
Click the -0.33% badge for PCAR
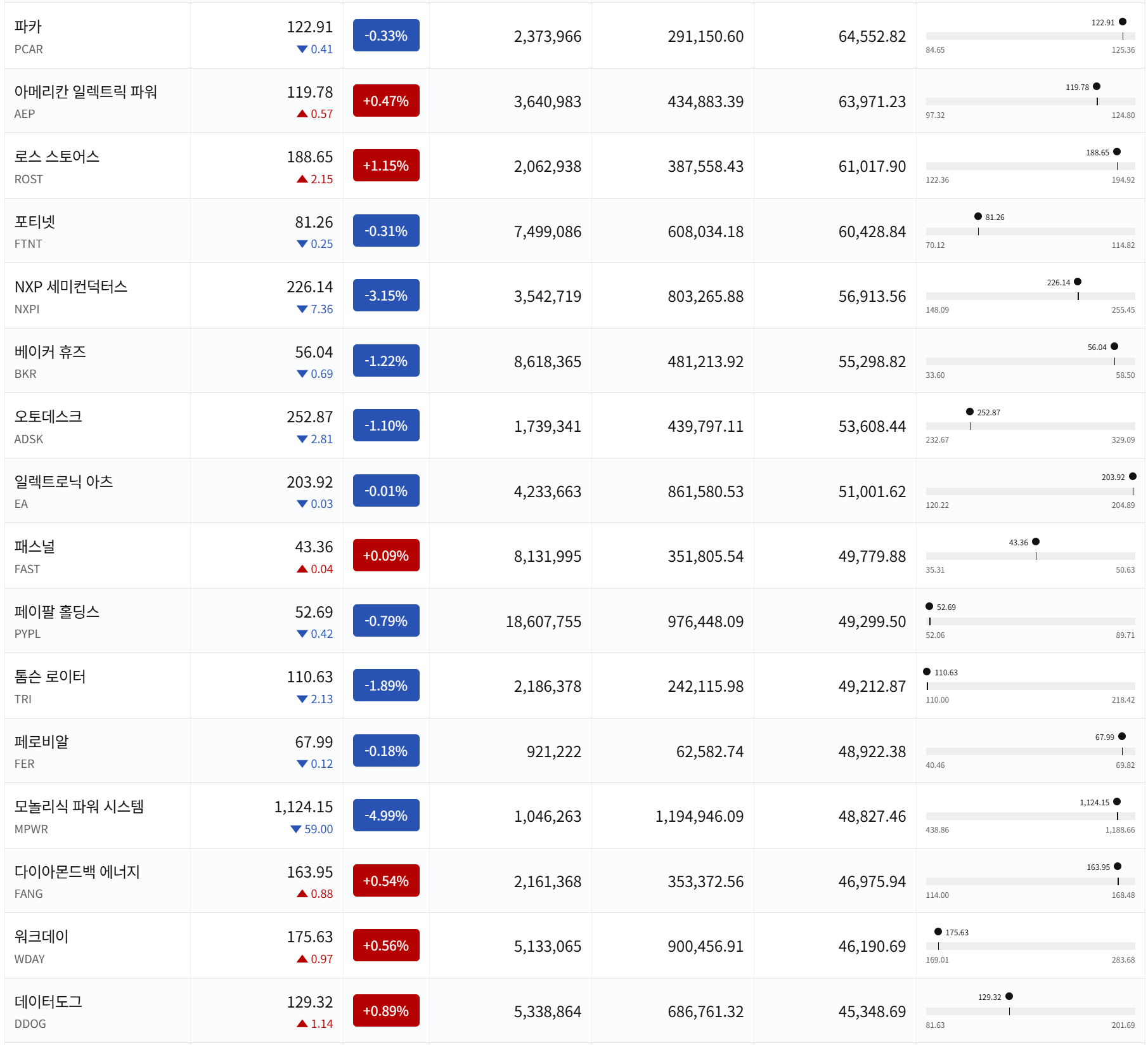386,36
